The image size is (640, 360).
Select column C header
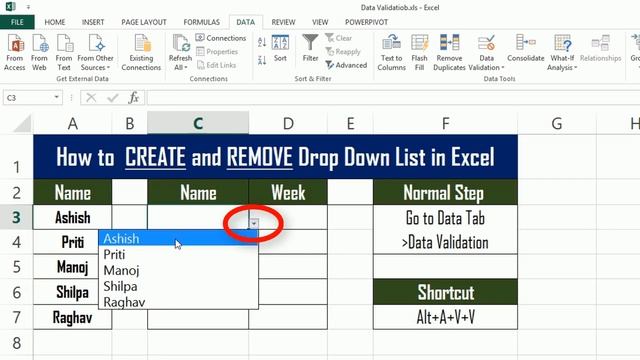[x=198, y=123]
